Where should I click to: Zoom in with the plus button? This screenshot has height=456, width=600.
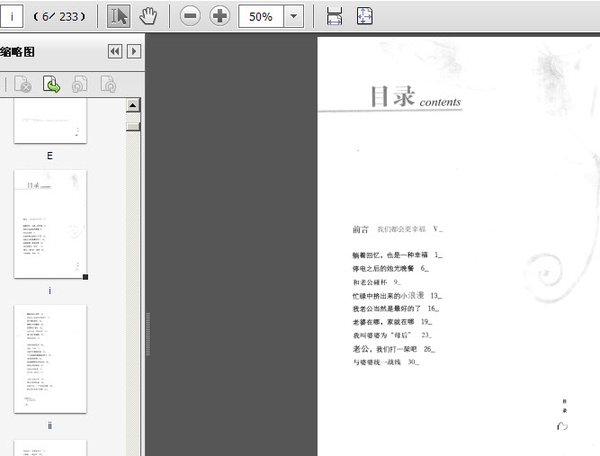pyautogui.click(x=218, y=16)
